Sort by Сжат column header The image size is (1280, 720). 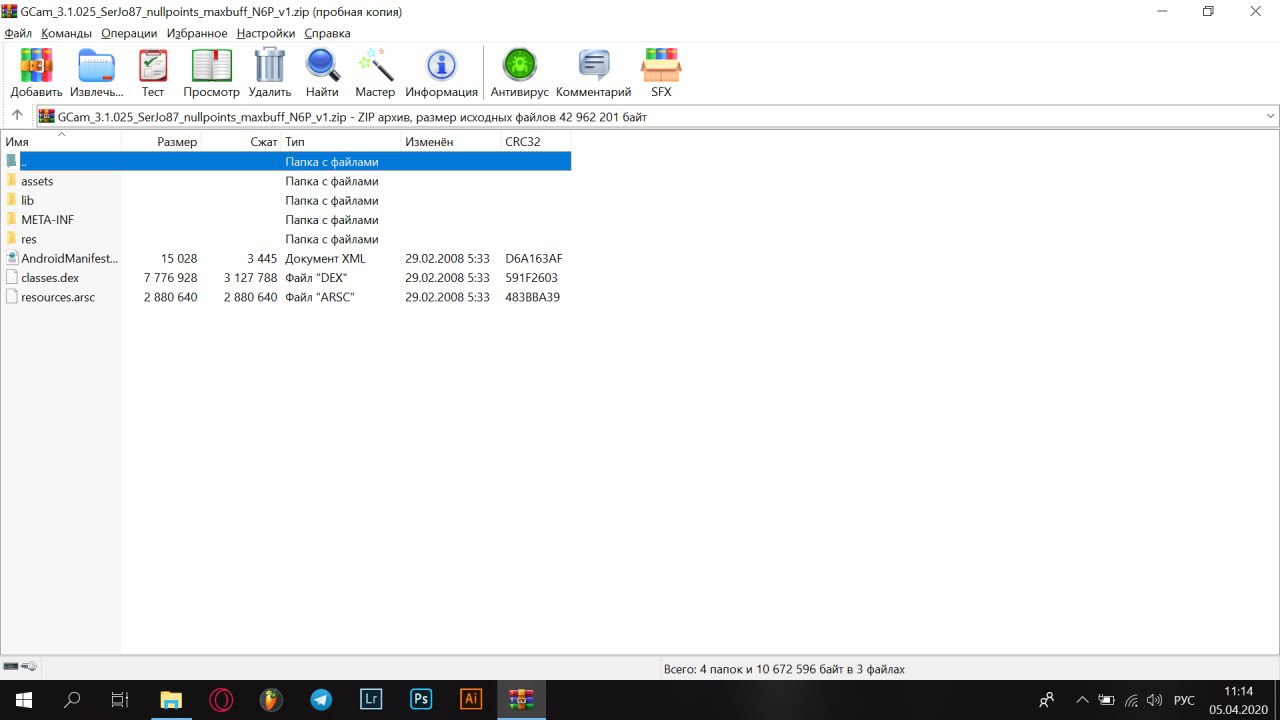pos(241,142)
